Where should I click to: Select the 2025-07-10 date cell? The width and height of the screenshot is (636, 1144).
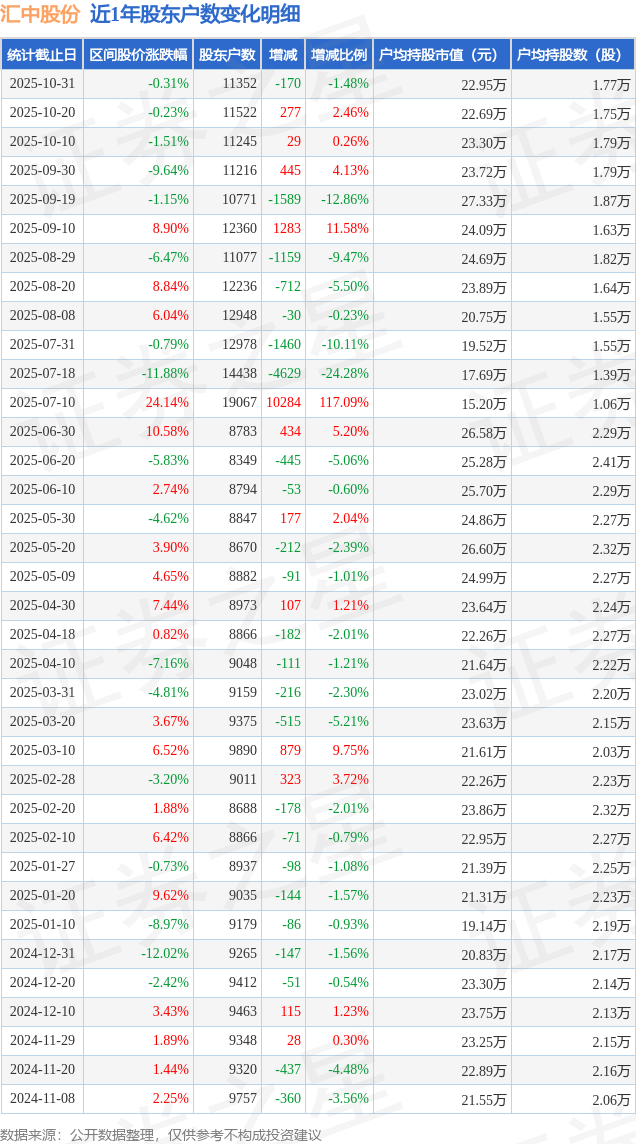[42, 403]
